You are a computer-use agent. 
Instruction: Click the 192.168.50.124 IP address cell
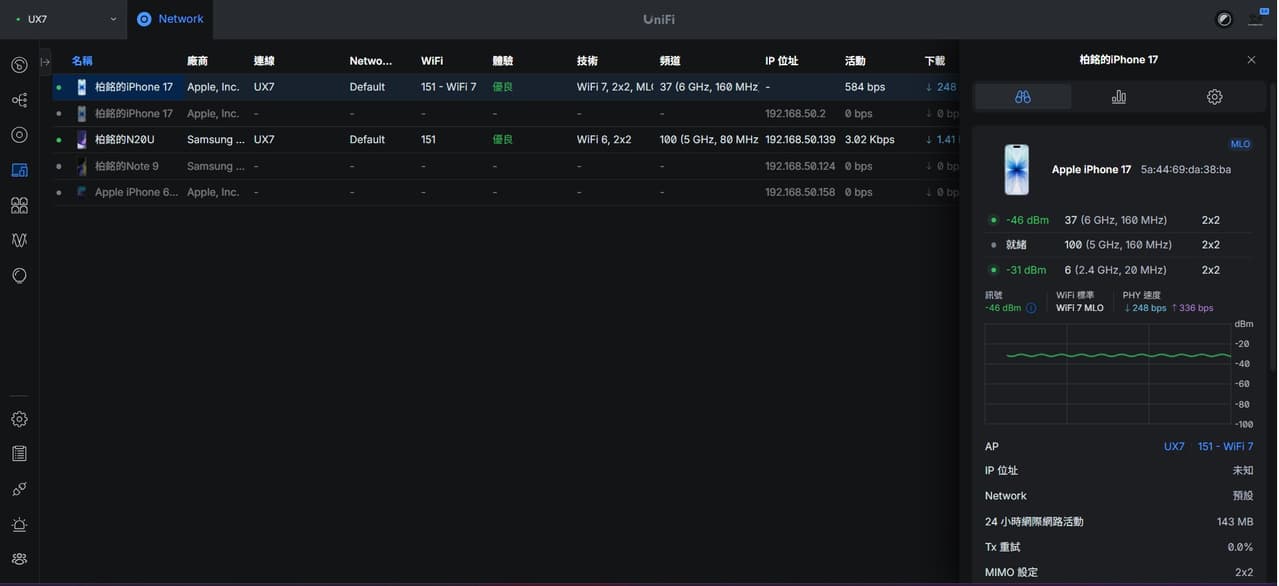click(x=800, y=166)
